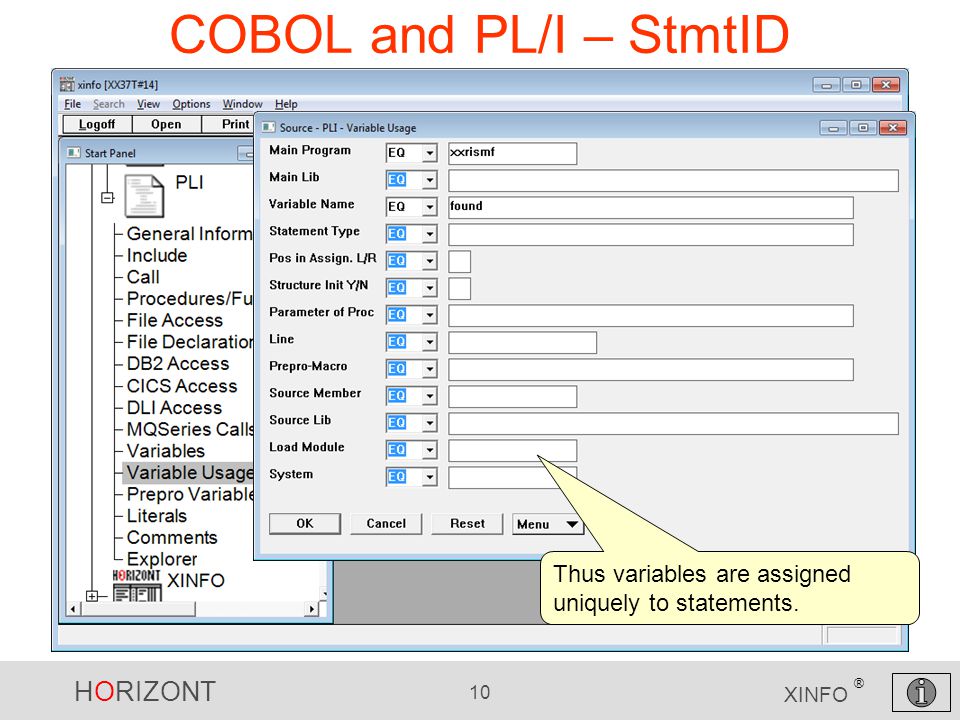
Task: Click the Parameter of Proc field
Action: 651,315
